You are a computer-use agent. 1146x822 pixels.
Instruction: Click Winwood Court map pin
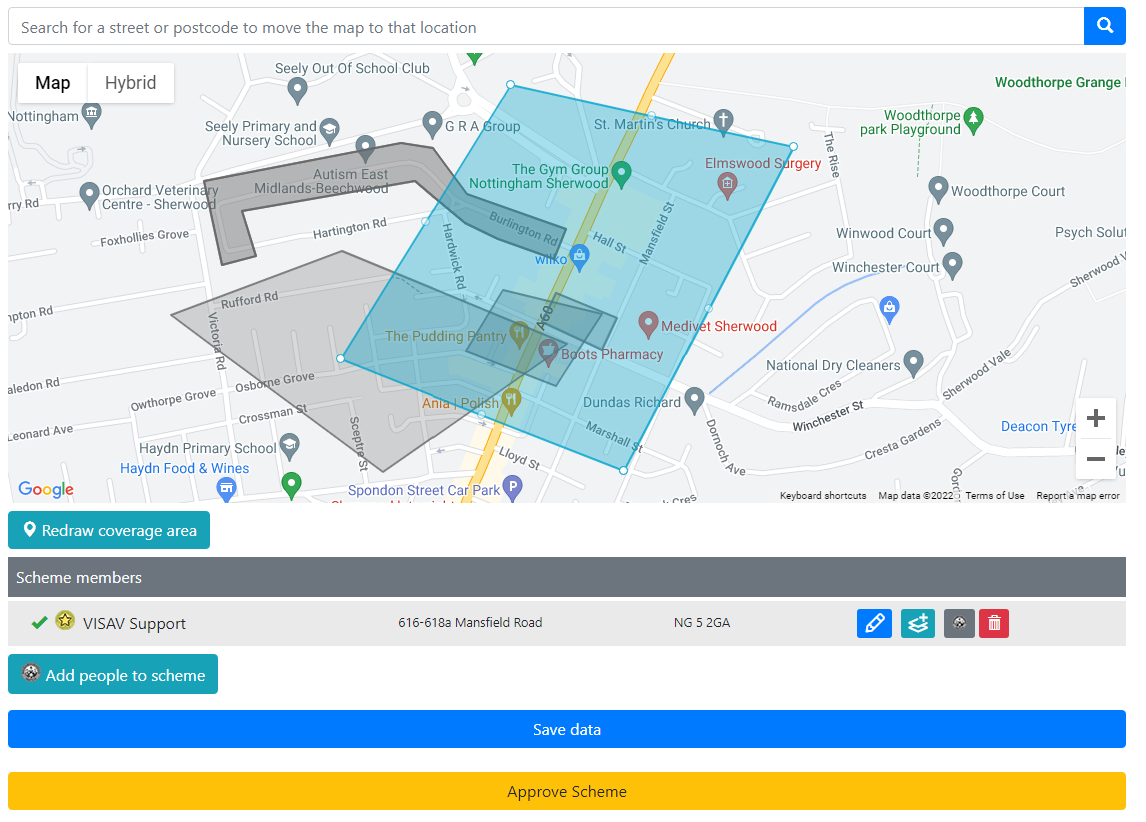point(944,231)
